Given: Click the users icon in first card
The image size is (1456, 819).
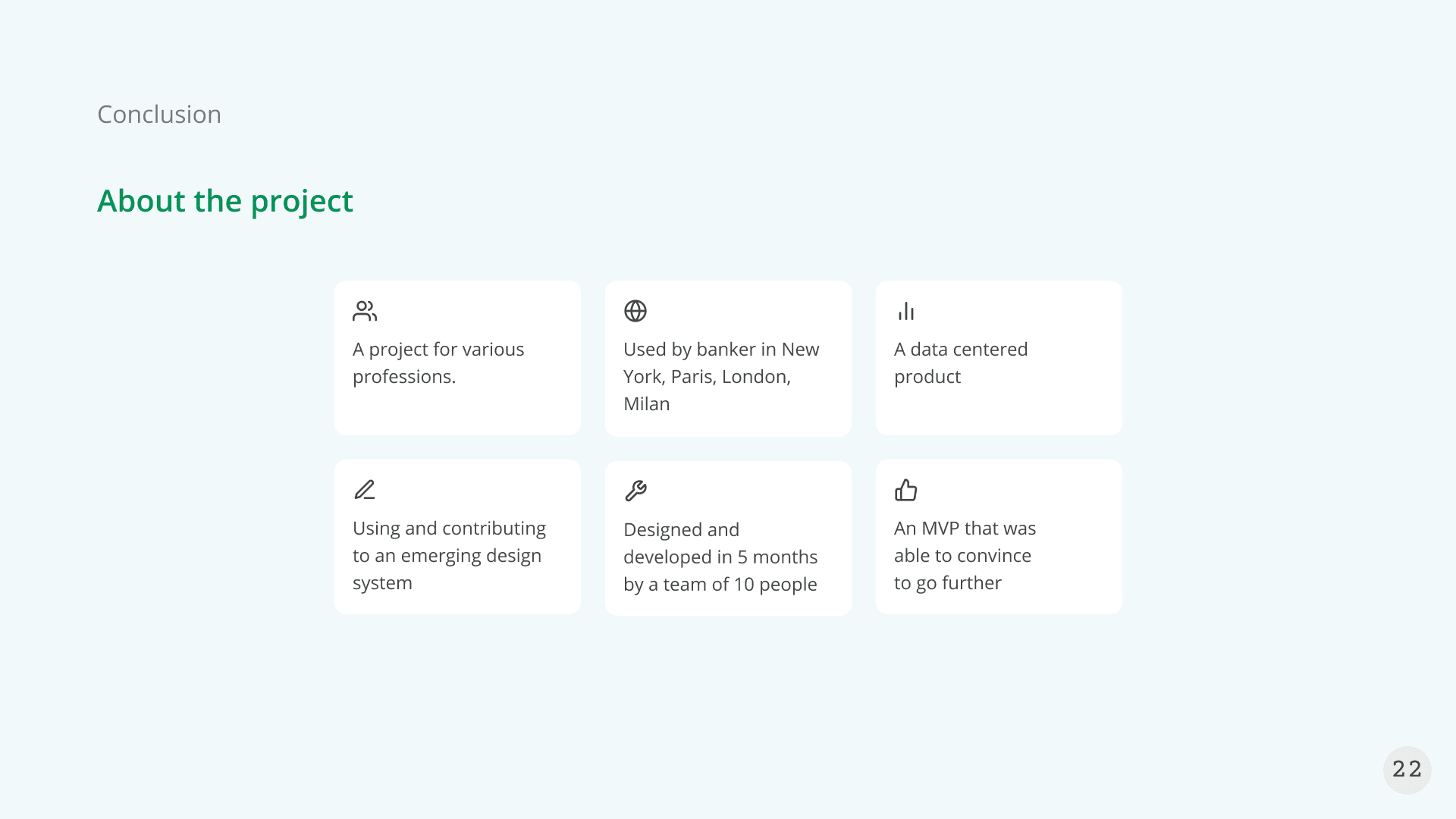Looking at the screenshot, I should click(365, 311).
